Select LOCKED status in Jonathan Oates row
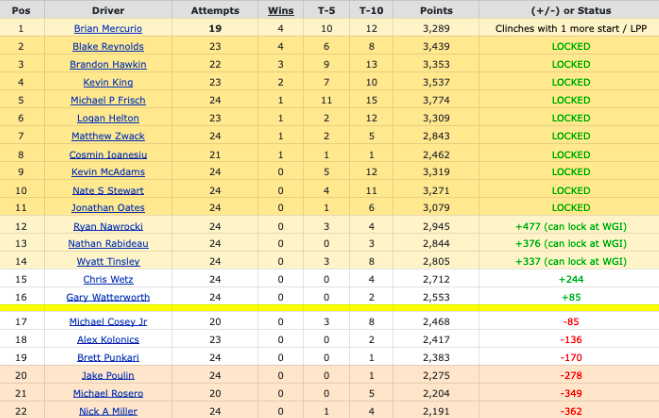Screen dimensions: 659x418 tap(571, 208)
